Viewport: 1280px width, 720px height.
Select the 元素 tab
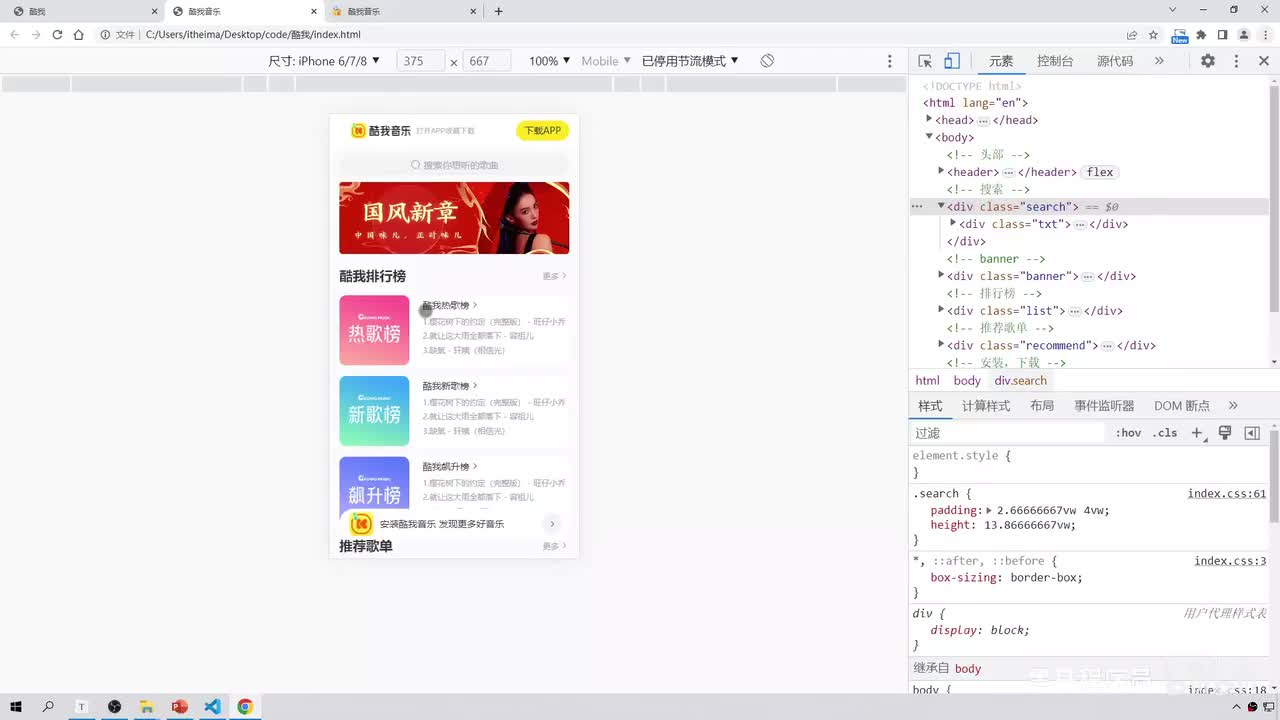1001,61
